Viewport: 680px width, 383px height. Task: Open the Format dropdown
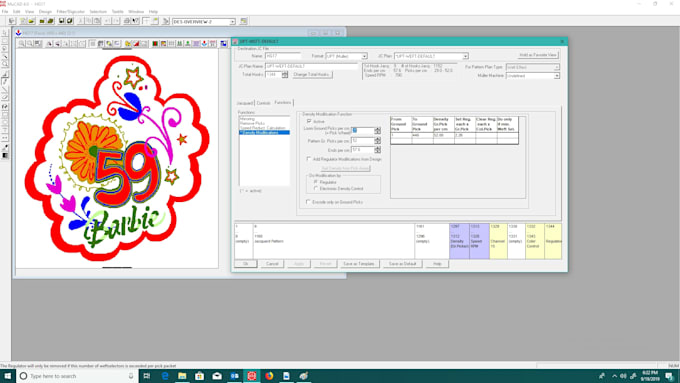pyautogui.click(x=364, y=56)
